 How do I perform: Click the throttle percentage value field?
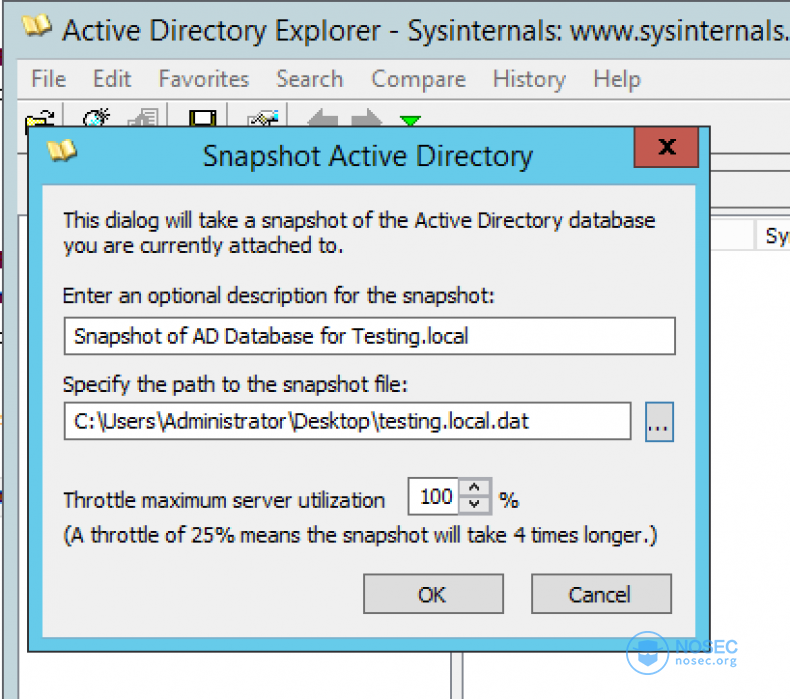pos(434,497)
